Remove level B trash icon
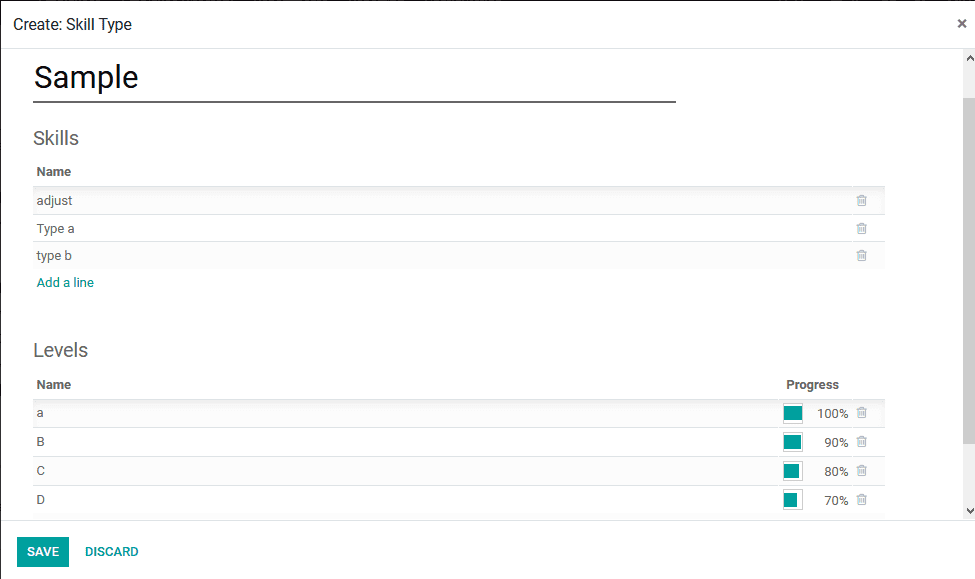 tap(861, 442)
